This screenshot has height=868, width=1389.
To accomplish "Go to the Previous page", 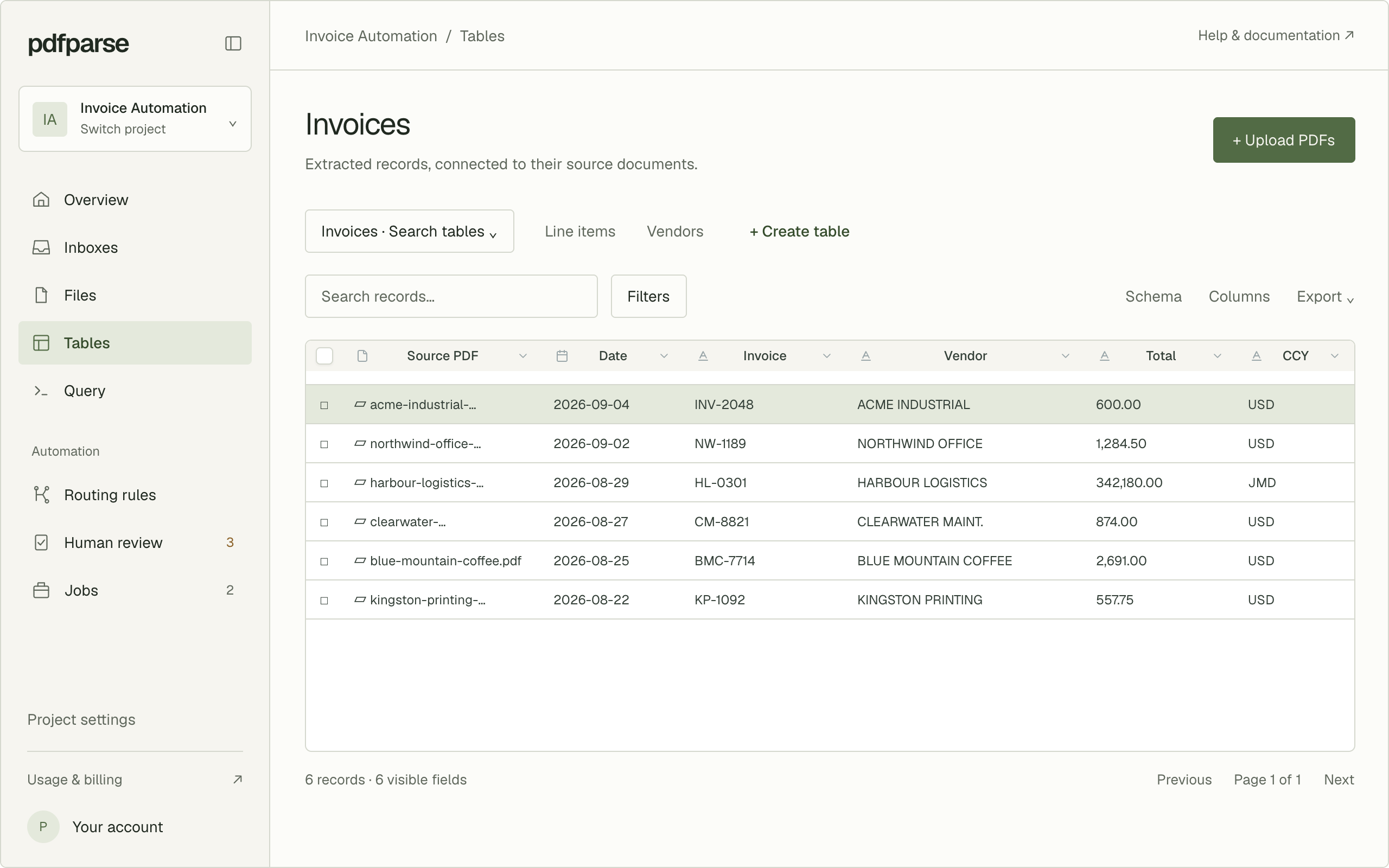I will [x=1184, y=780].
